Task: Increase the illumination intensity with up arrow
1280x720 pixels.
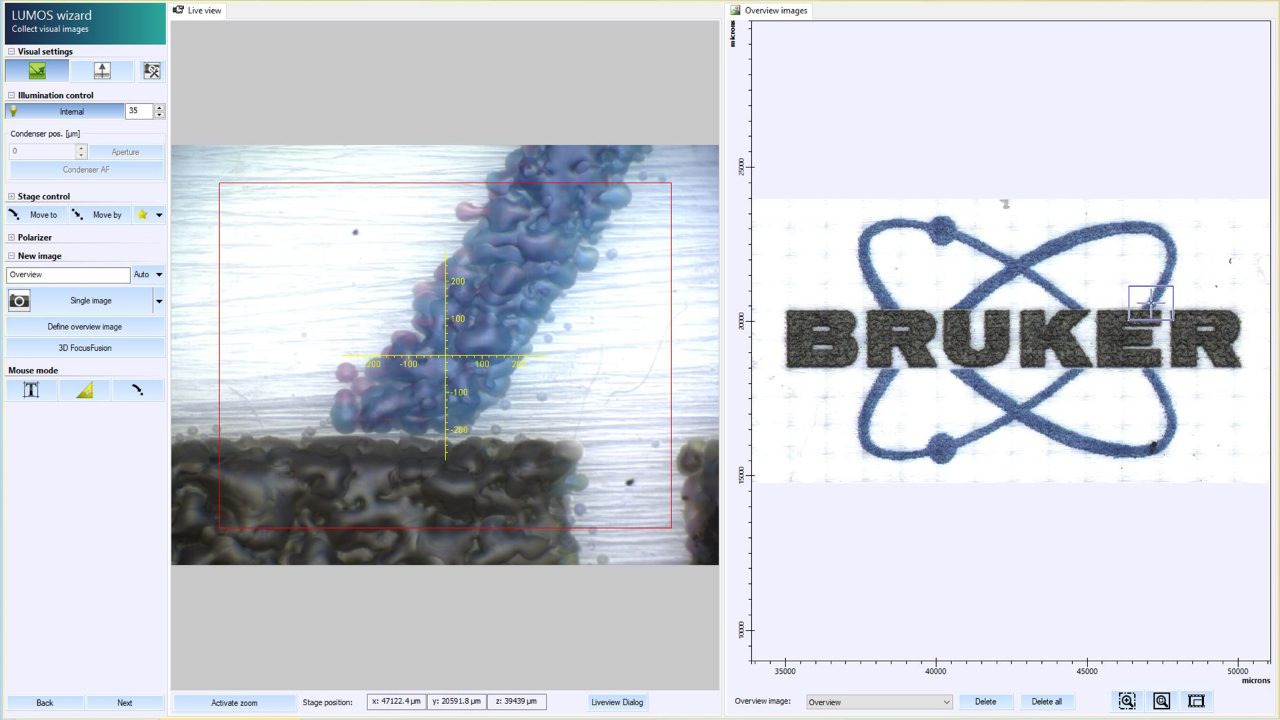Action: tap(159, 107)
